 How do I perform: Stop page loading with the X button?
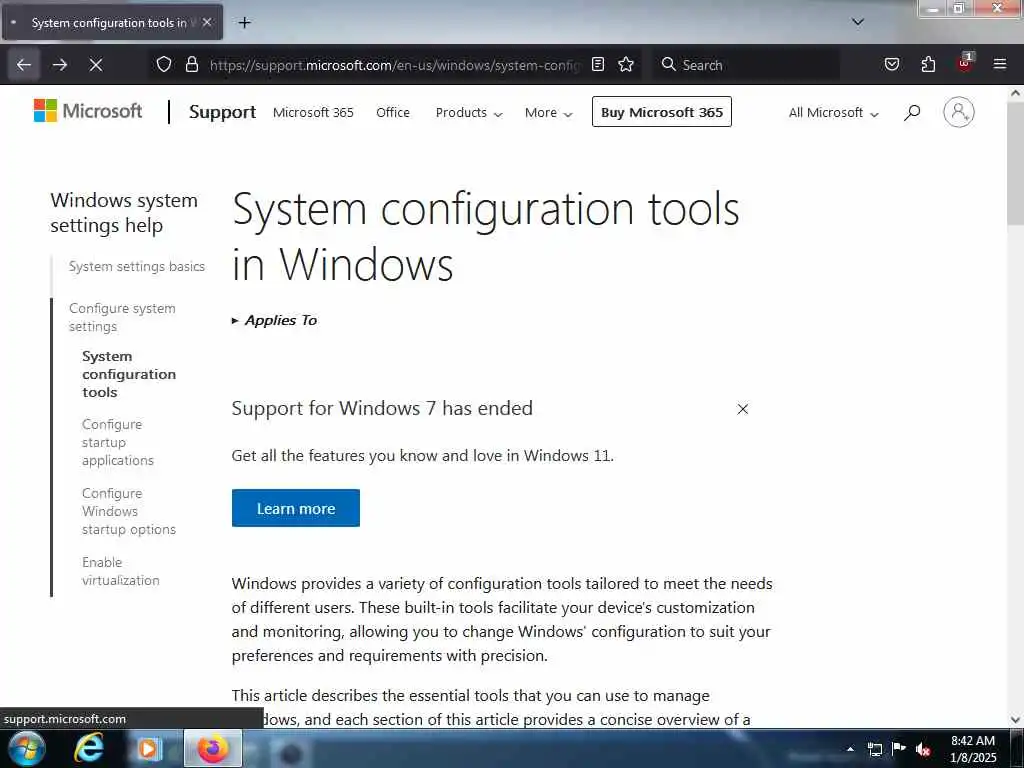tap(95, 65)
